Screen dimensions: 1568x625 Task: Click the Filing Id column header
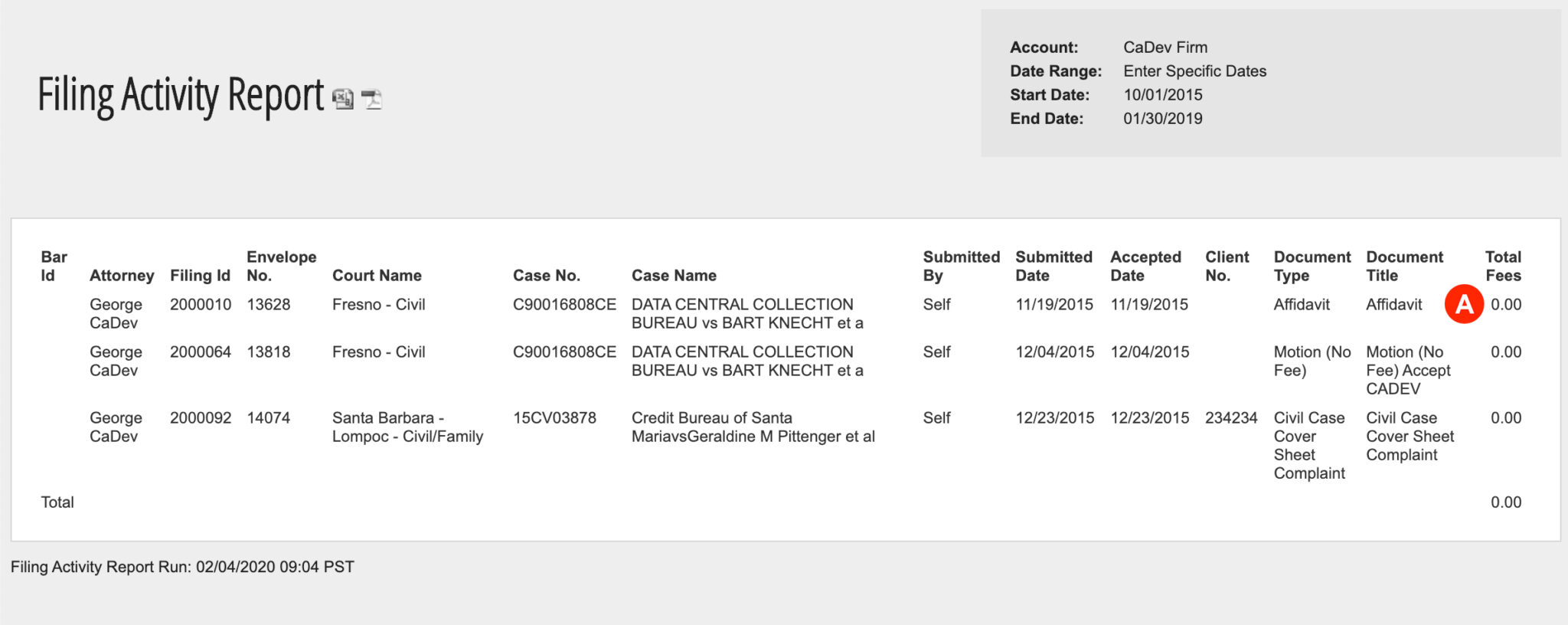[x=200, y=275]
